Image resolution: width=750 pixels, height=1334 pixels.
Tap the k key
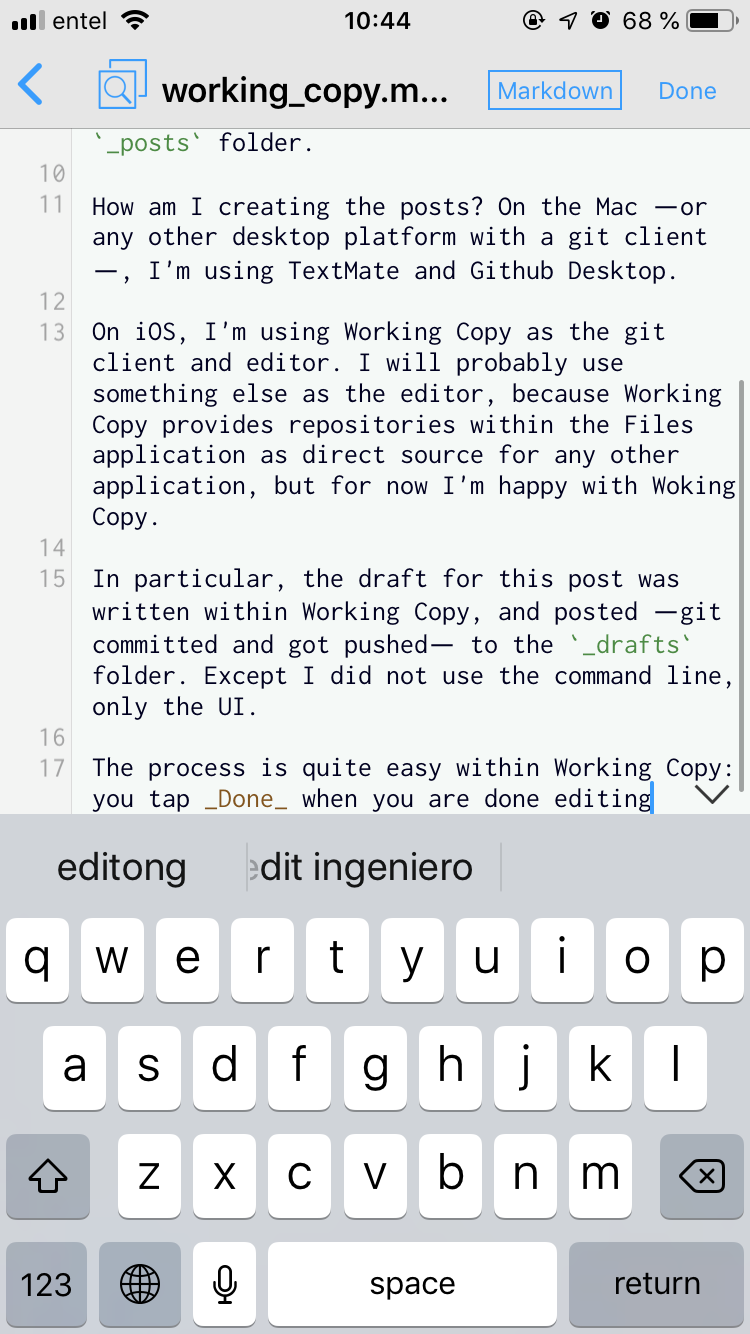pyautogui.click(x=600, y=1069)
